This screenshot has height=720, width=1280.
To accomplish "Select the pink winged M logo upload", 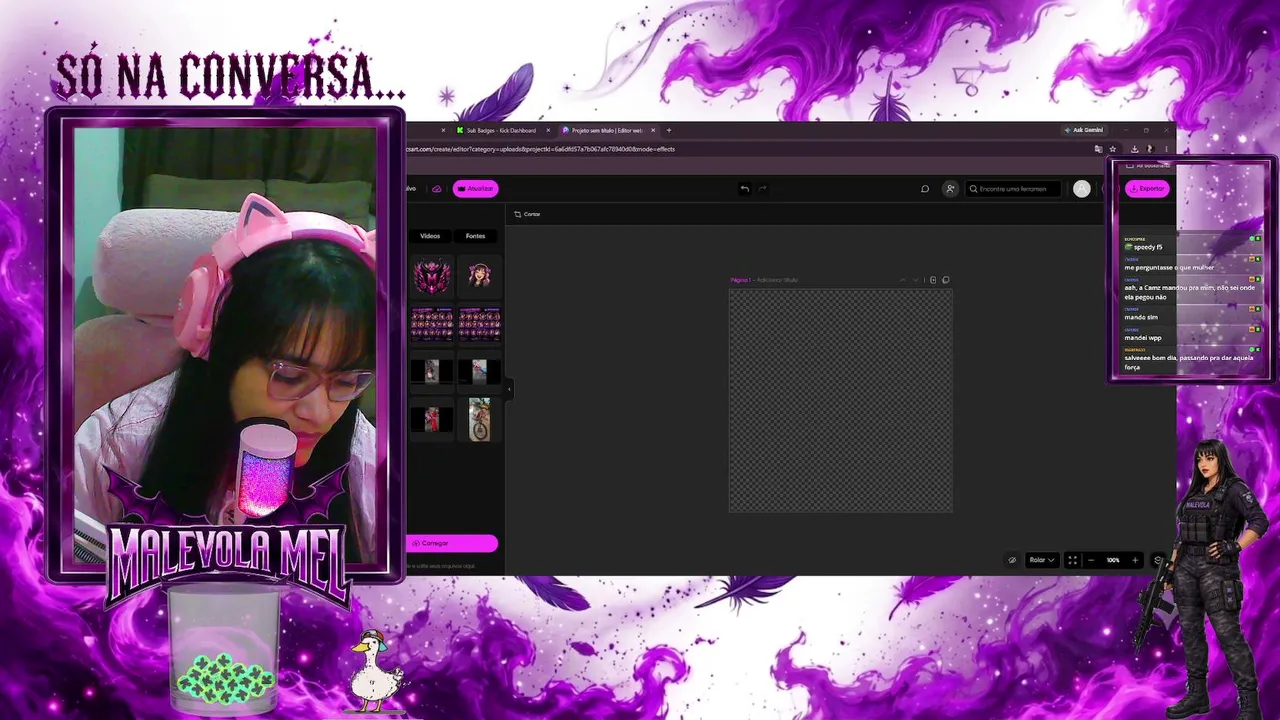I will (432, 275).
